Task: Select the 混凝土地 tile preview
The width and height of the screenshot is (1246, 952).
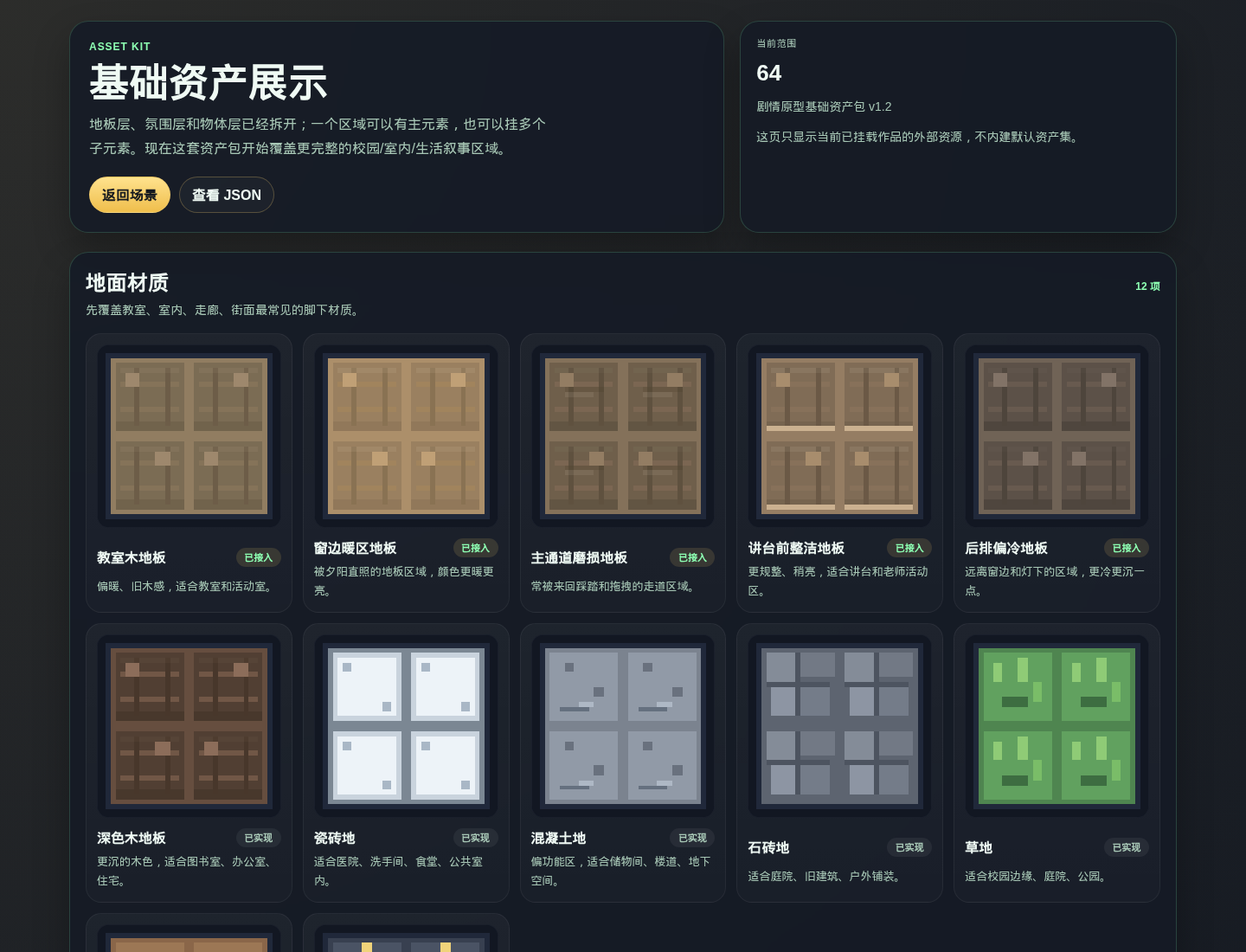Action: (x=622, y=726)
